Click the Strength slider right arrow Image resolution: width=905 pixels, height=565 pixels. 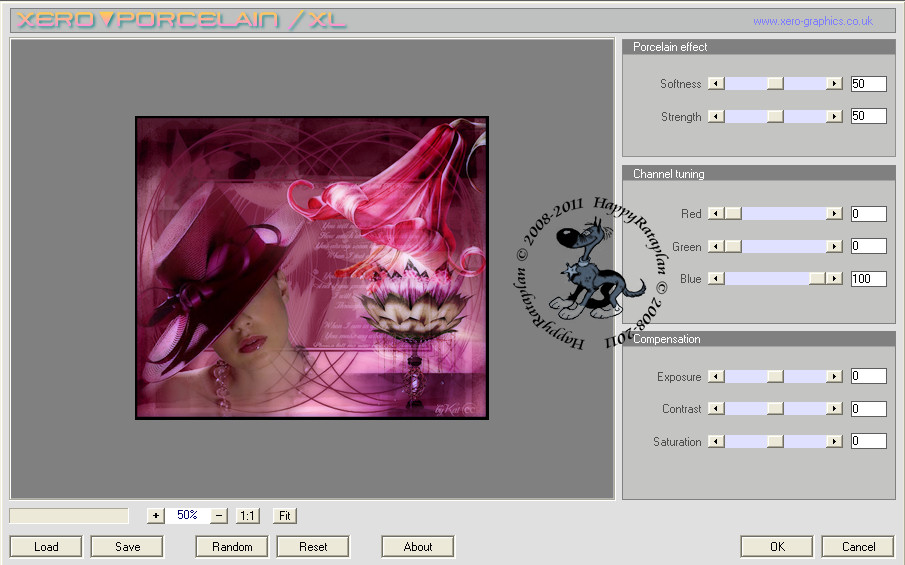tap(834, 117)
